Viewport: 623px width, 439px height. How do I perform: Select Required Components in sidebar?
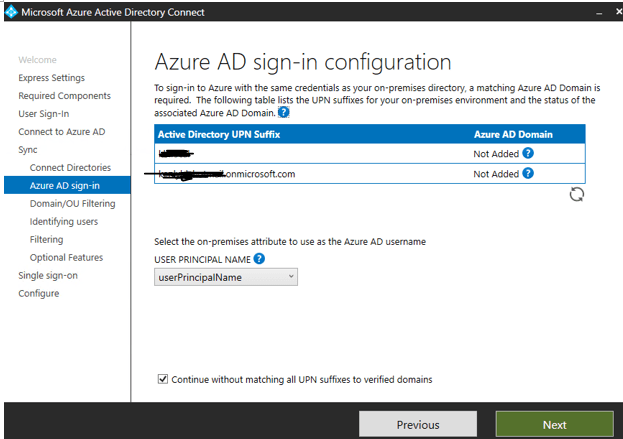pos(64,96)
